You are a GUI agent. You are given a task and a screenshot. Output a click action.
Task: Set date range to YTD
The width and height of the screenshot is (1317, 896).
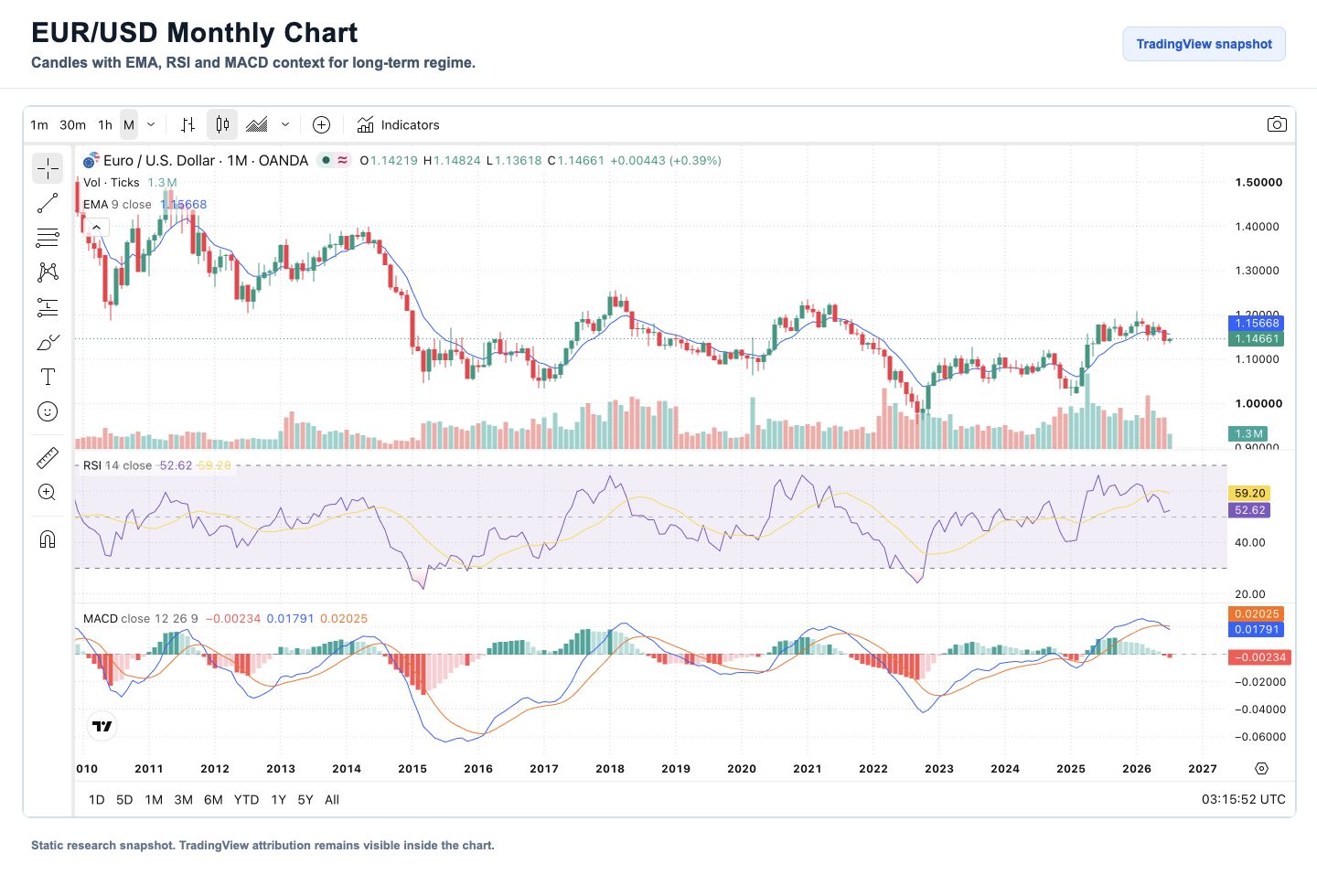246,799
